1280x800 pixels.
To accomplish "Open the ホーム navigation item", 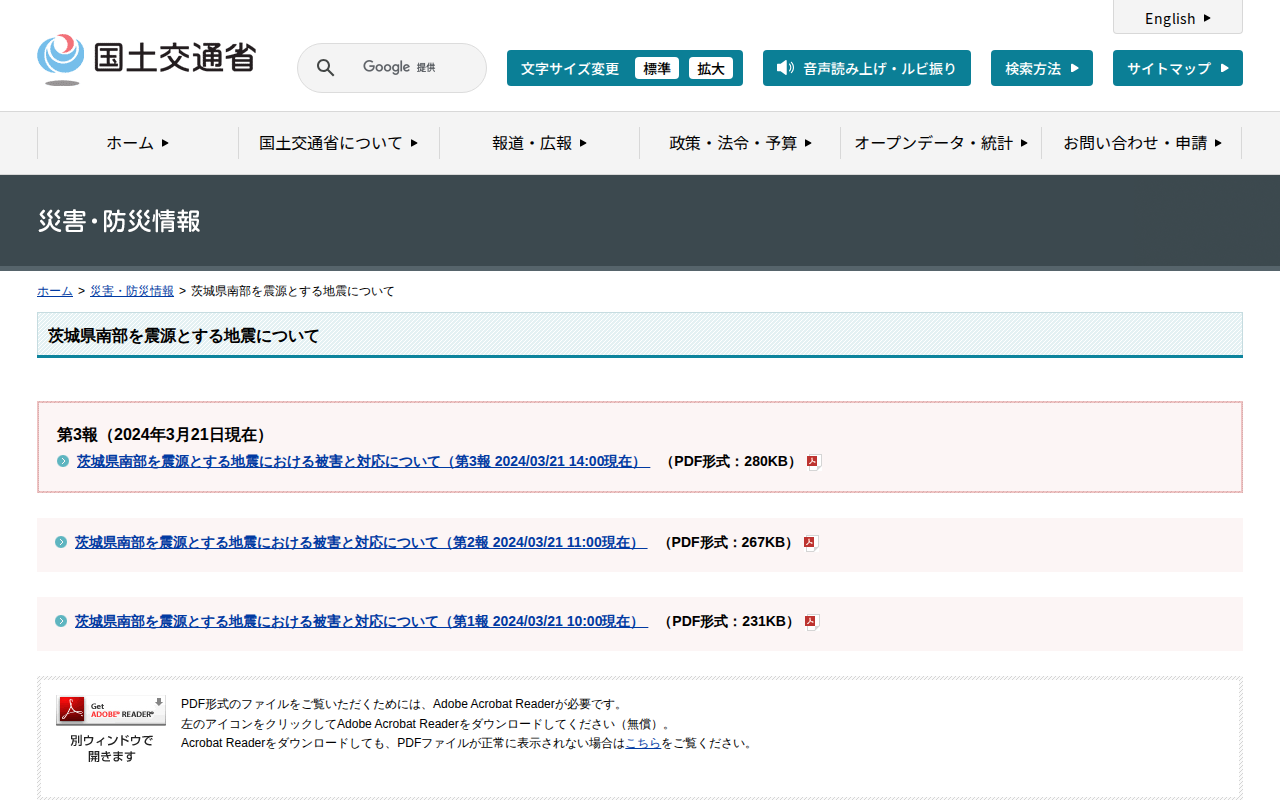I will point(137,143).
